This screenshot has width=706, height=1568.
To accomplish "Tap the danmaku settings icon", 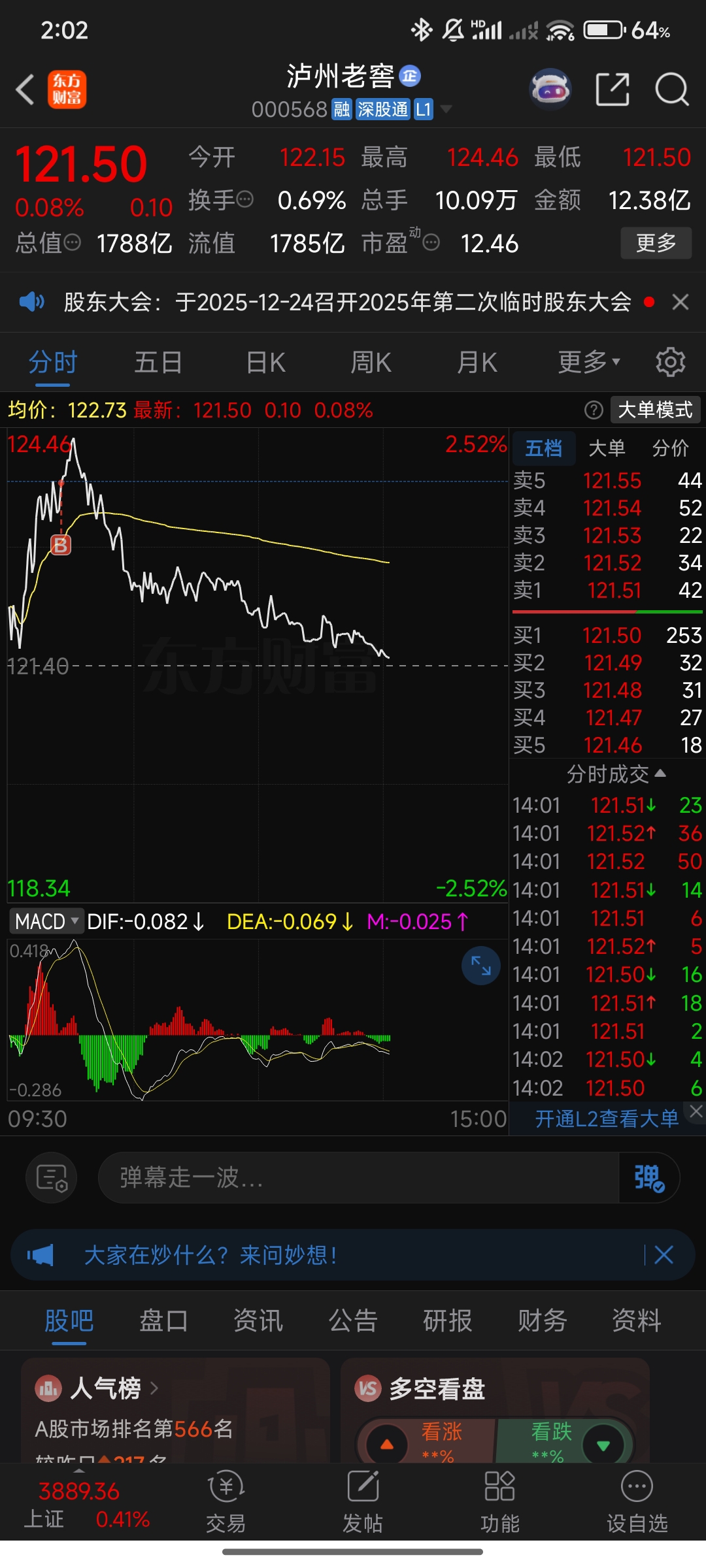I will pos(52,1178).
